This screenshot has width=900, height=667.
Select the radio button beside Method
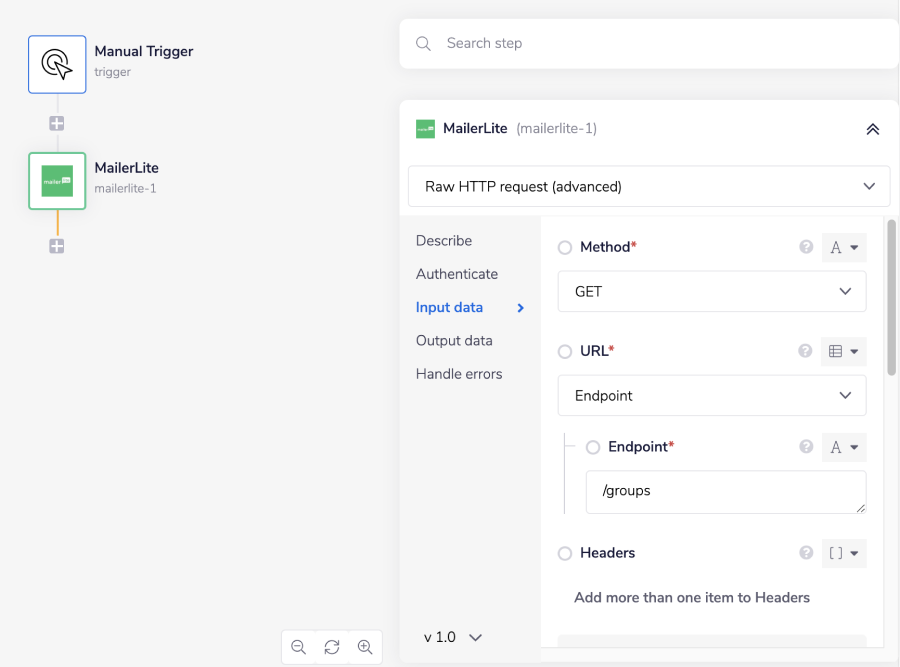click(x=565, y=247)
